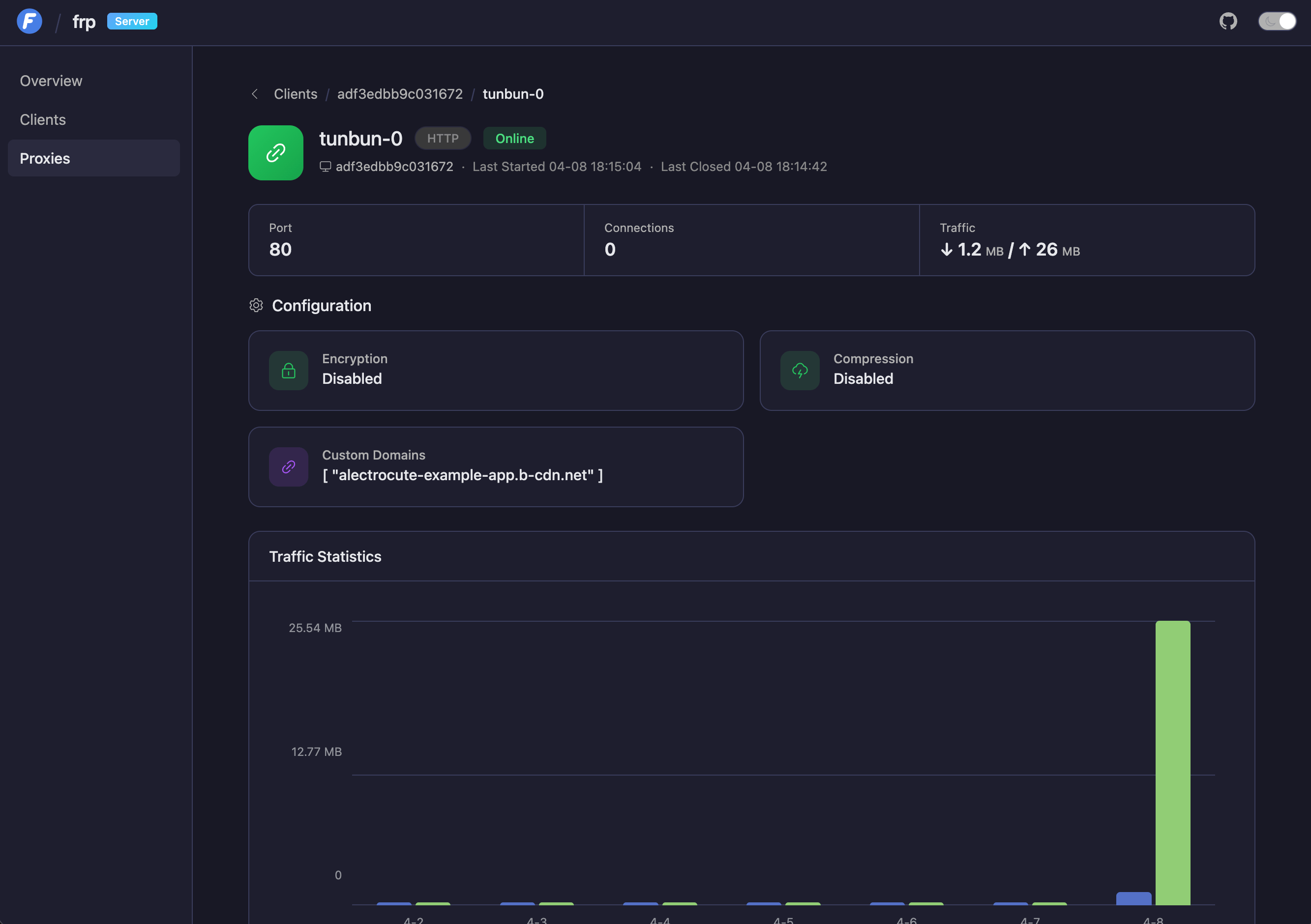Click the HTTP type badge

[x=443, y=139]
